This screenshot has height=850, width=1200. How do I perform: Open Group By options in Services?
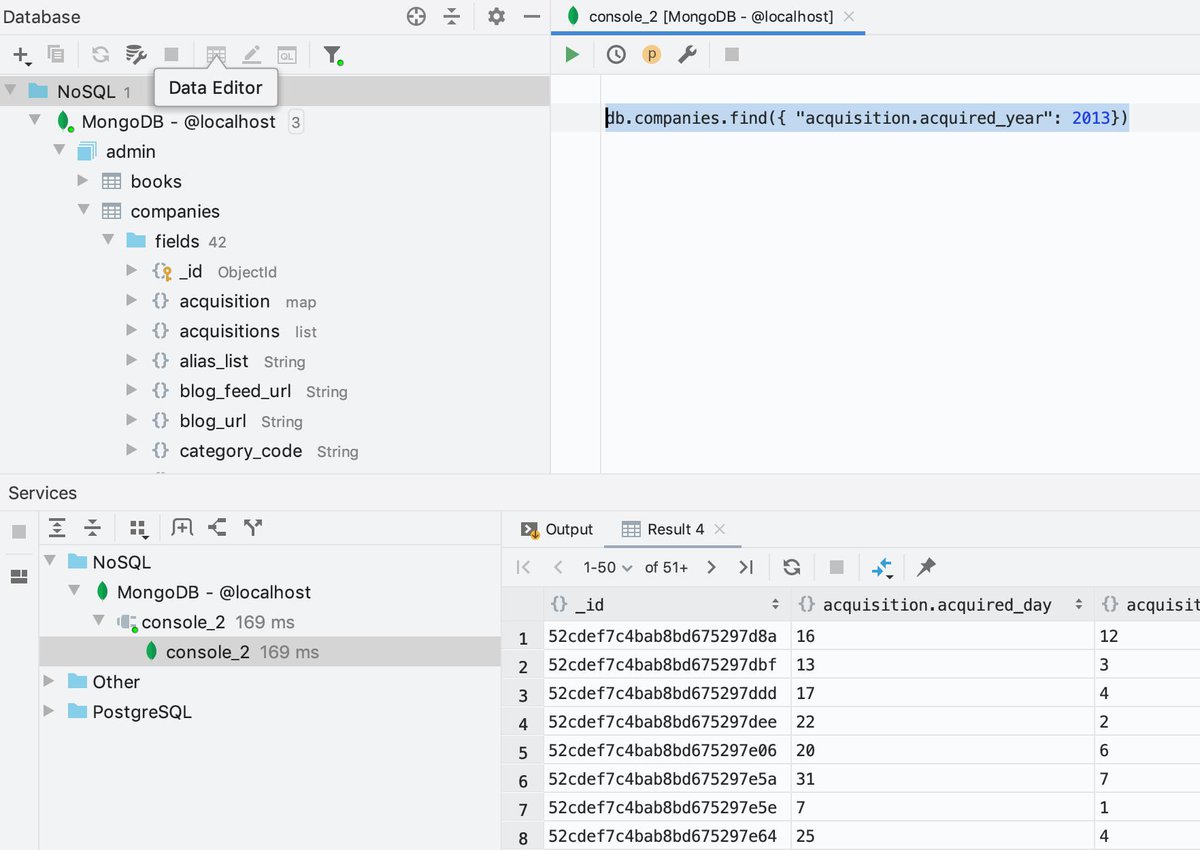click(139, 528)
